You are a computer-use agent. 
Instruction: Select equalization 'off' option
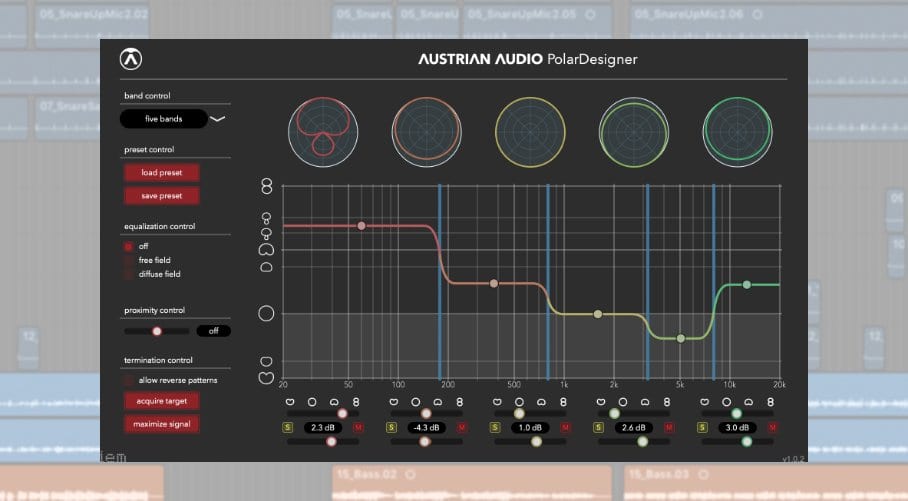pyautogui.click(x=129, y=247)
